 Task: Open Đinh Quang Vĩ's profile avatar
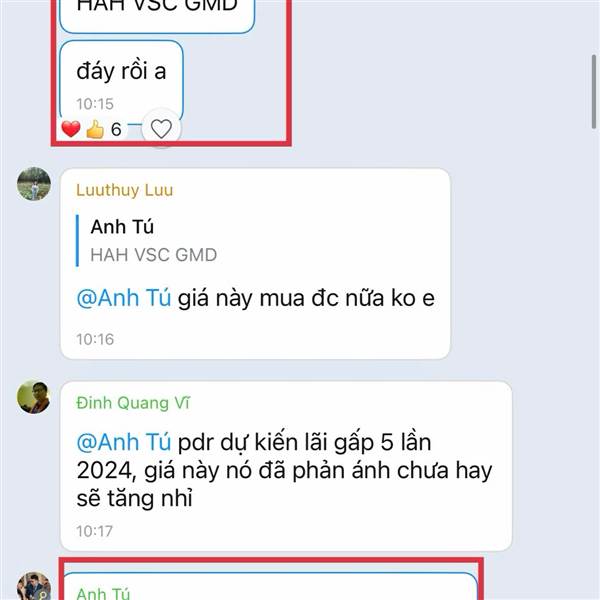pos(34,397)
